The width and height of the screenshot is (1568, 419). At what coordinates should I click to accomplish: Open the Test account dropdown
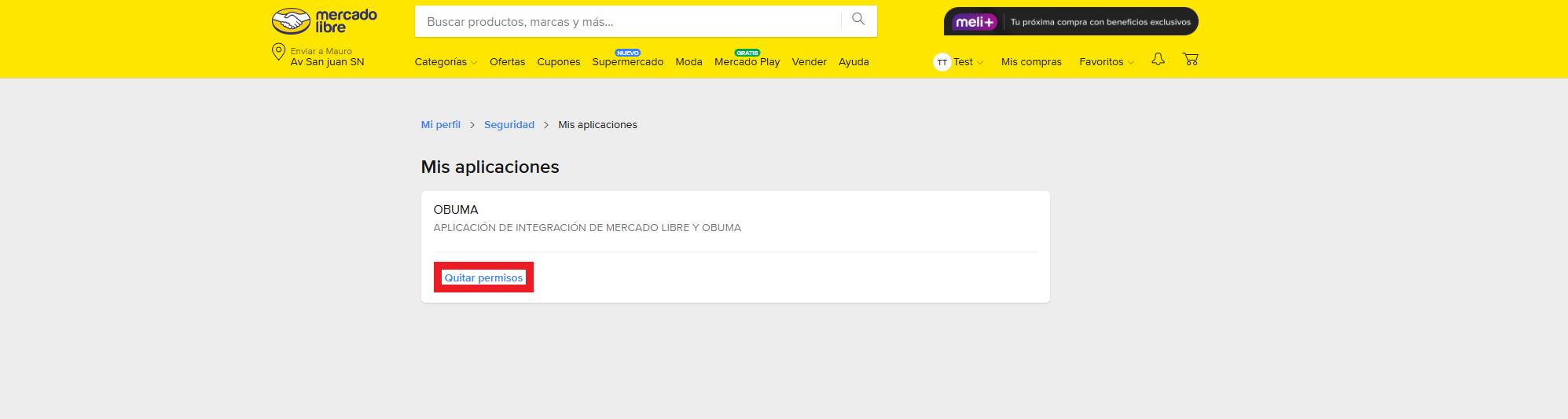click(968, 62)
